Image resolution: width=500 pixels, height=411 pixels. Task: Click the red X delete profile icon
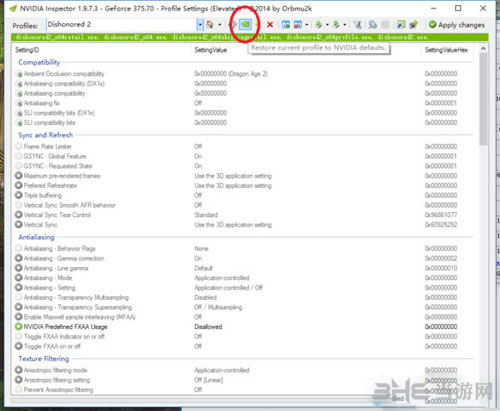pyautogui.click(x=270, y=25)
